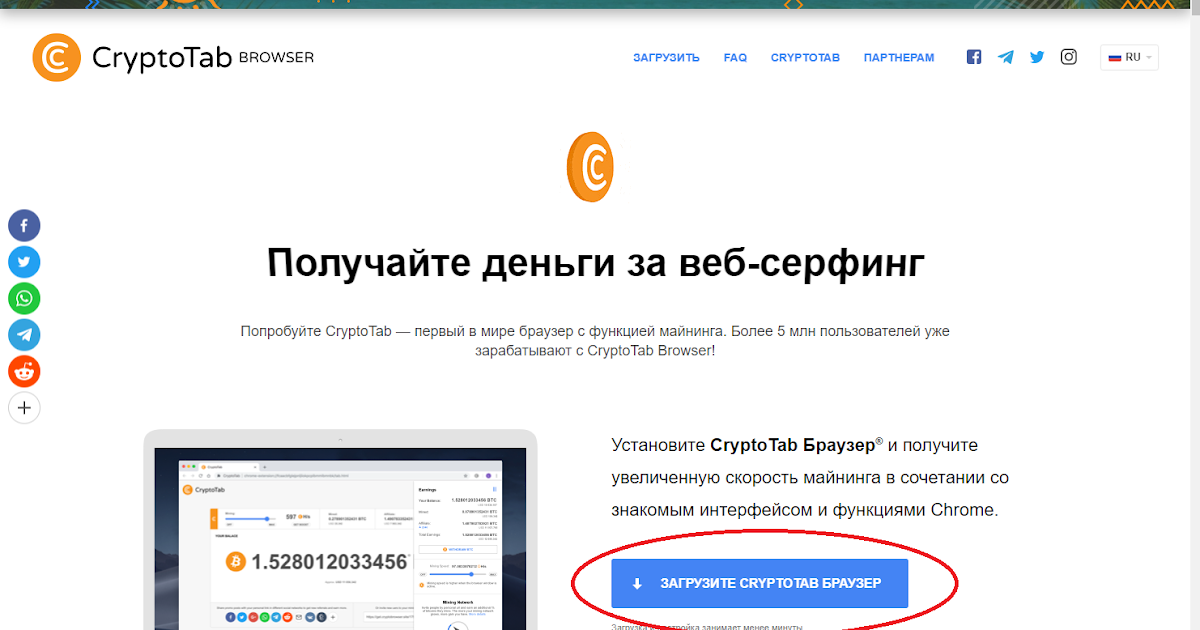Open the Telegram icon in the header
The image size is (1200, 630).
pos(1005,57)
